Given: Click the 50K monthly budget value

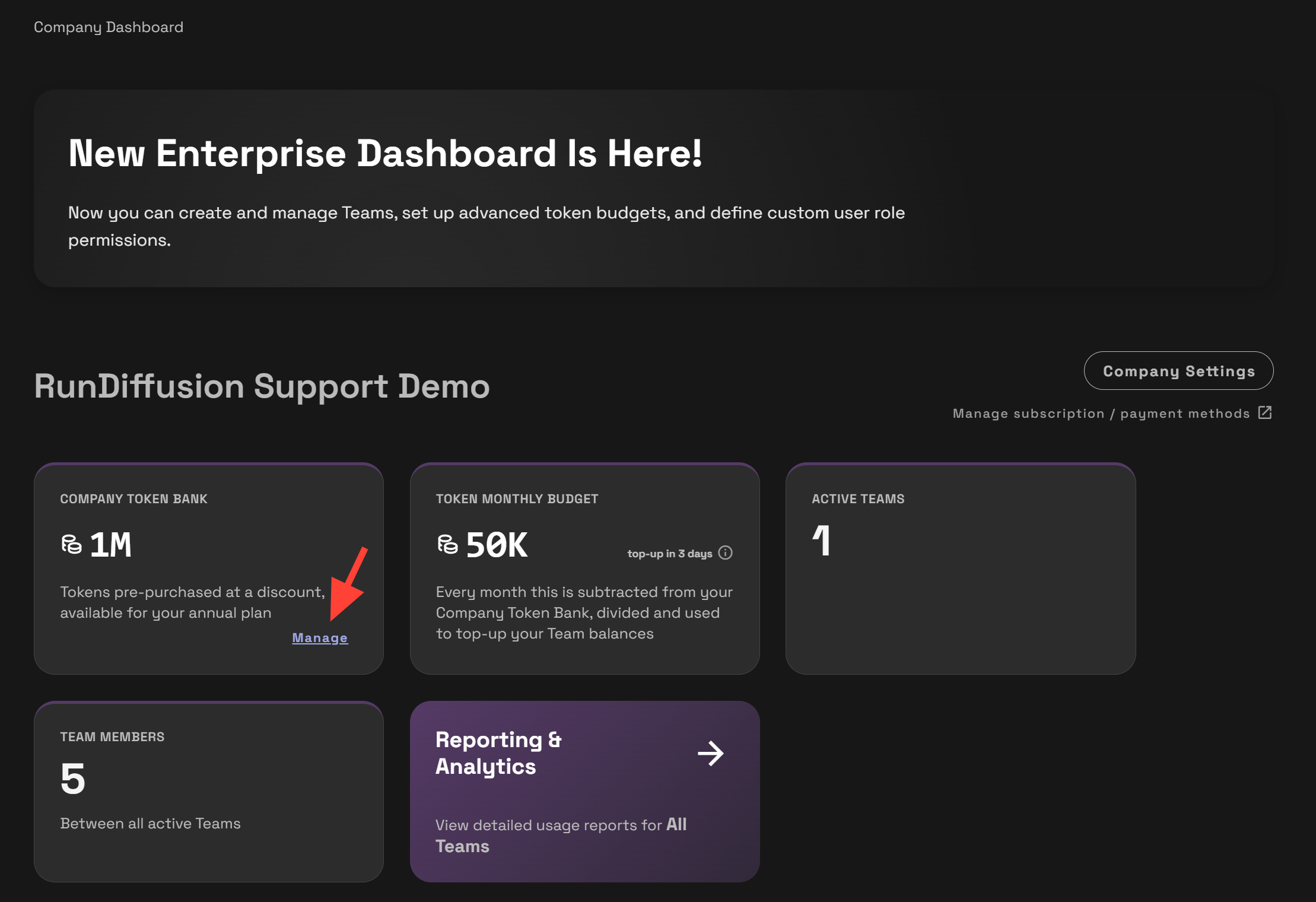Looking at the screenshot, I should (x=497, y=545).
